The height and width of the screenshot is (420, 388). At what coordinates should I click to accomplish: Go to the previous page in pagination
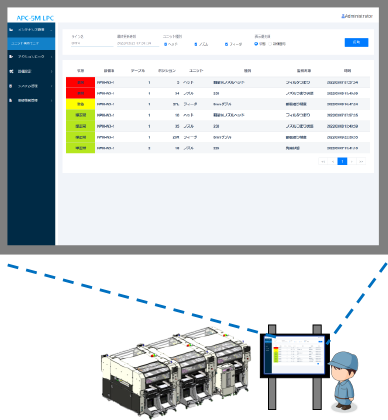coord(333,161)
